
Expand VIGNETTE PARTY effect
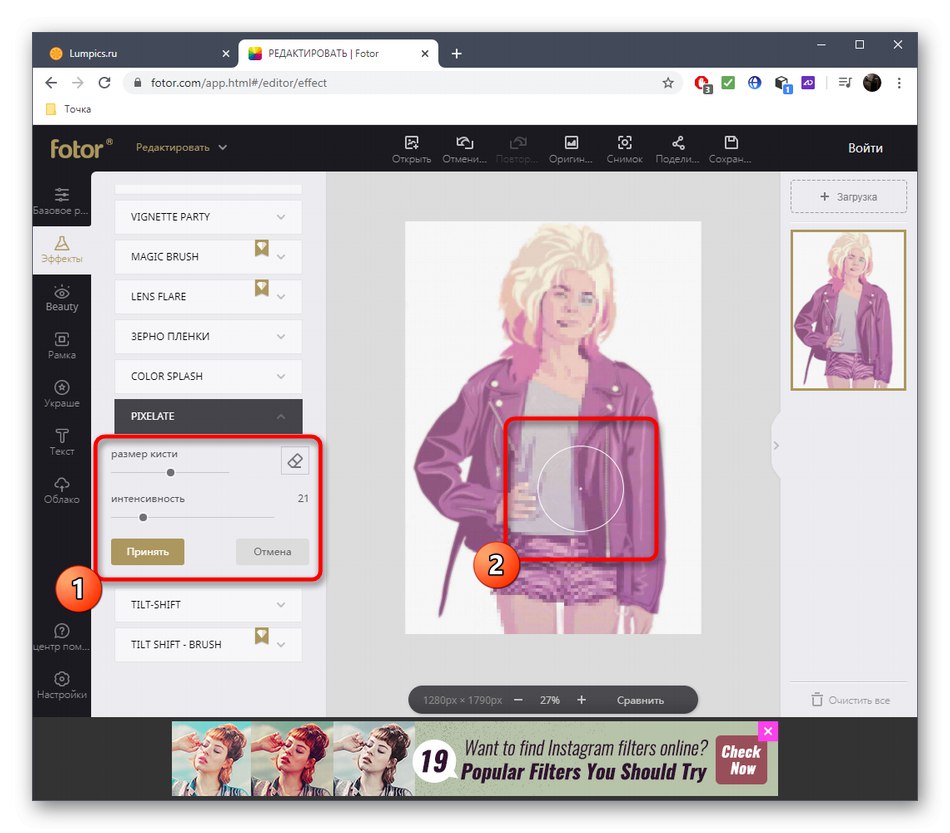pyautogui.click(x=208, y=217)
